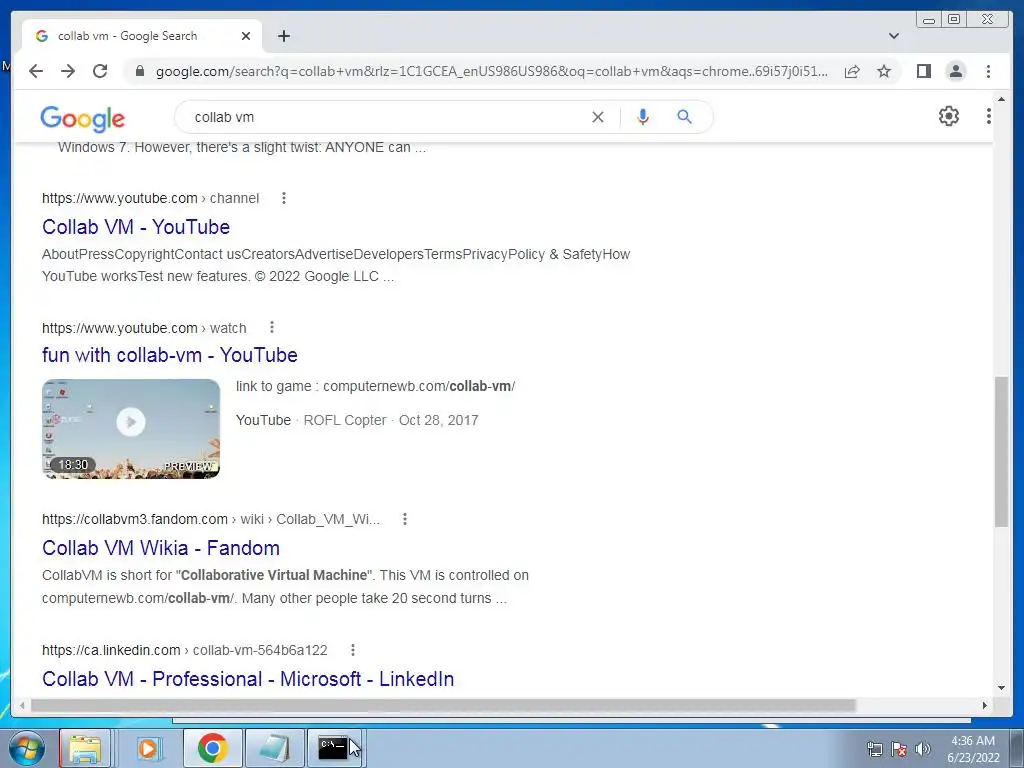Open Windows Explorer from the taskbar
1024x768 pixels.
tap(86, 748)
